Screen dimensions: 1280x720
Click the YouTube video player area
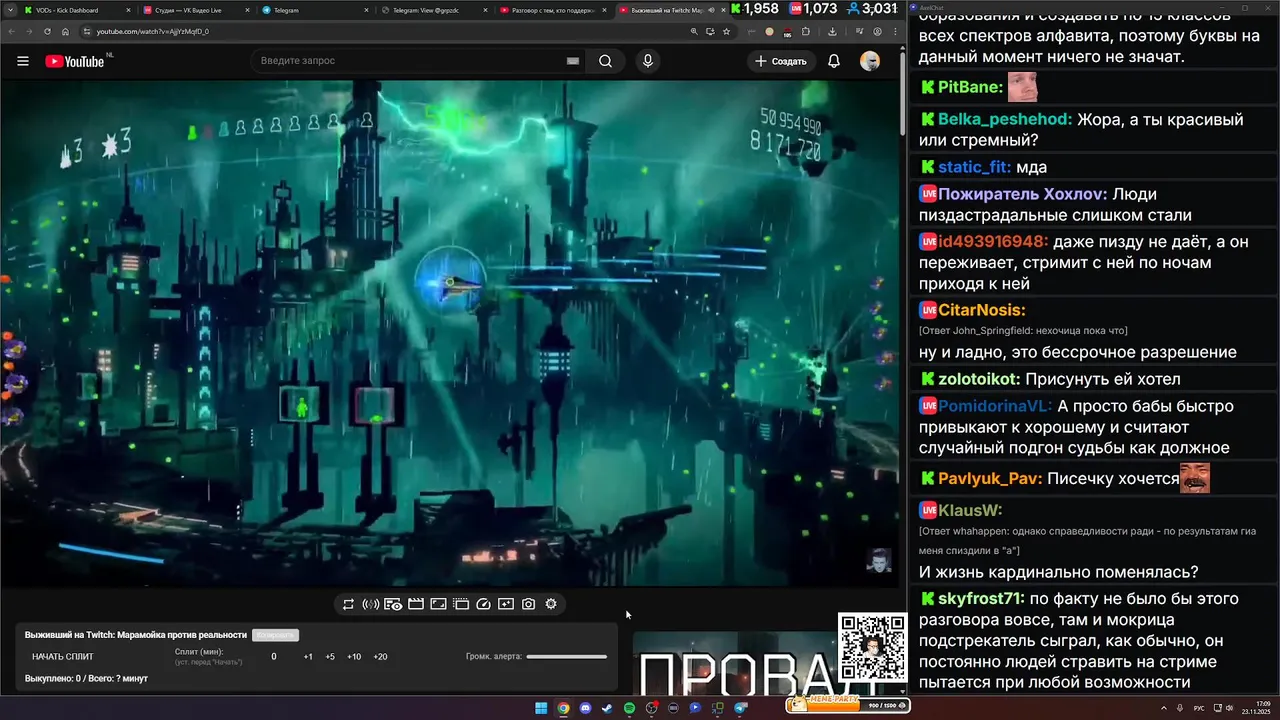pos(450,333)
